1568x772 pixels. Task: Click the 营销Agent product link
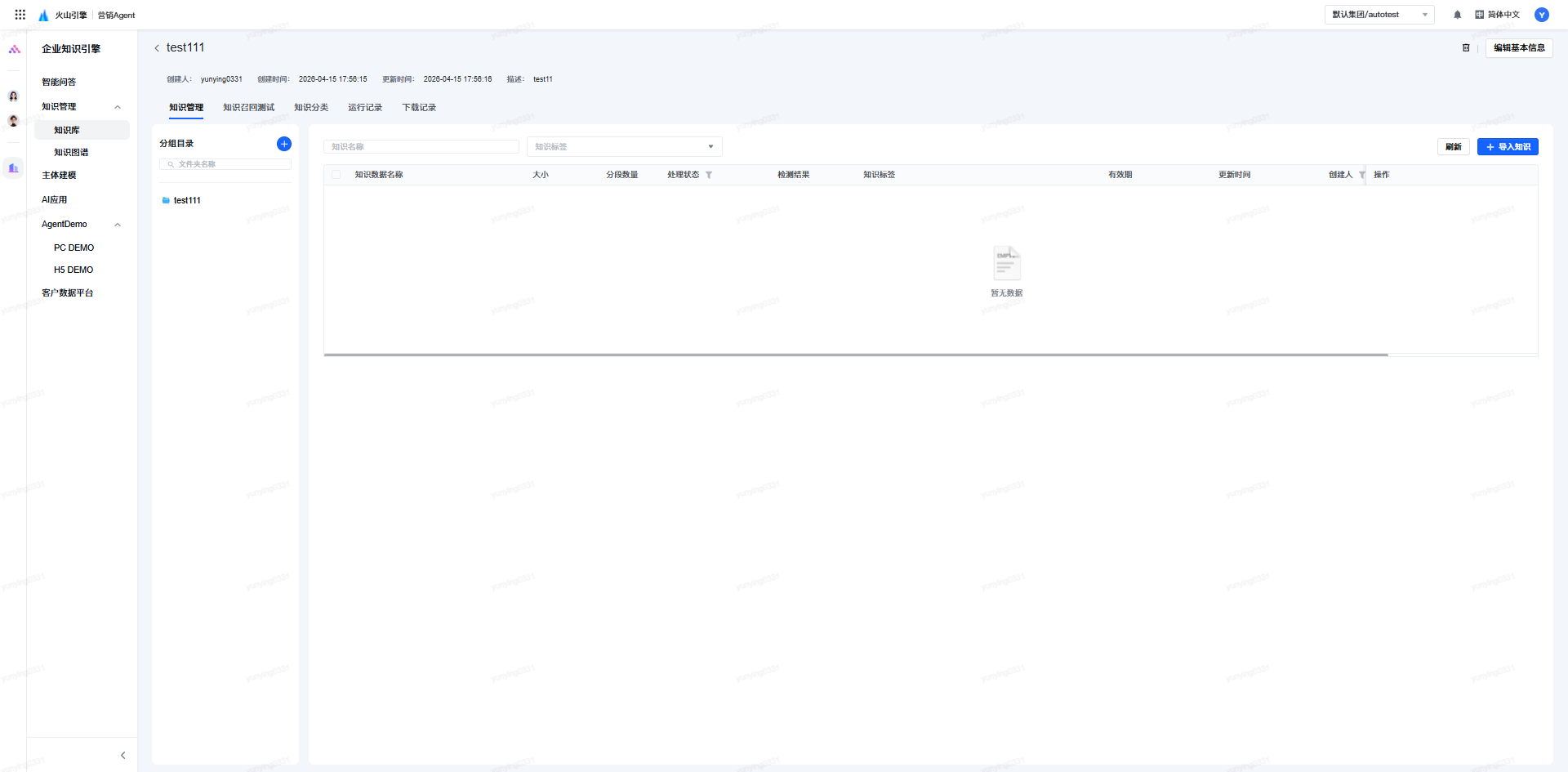pyautogui.click(x=117, y=16)
